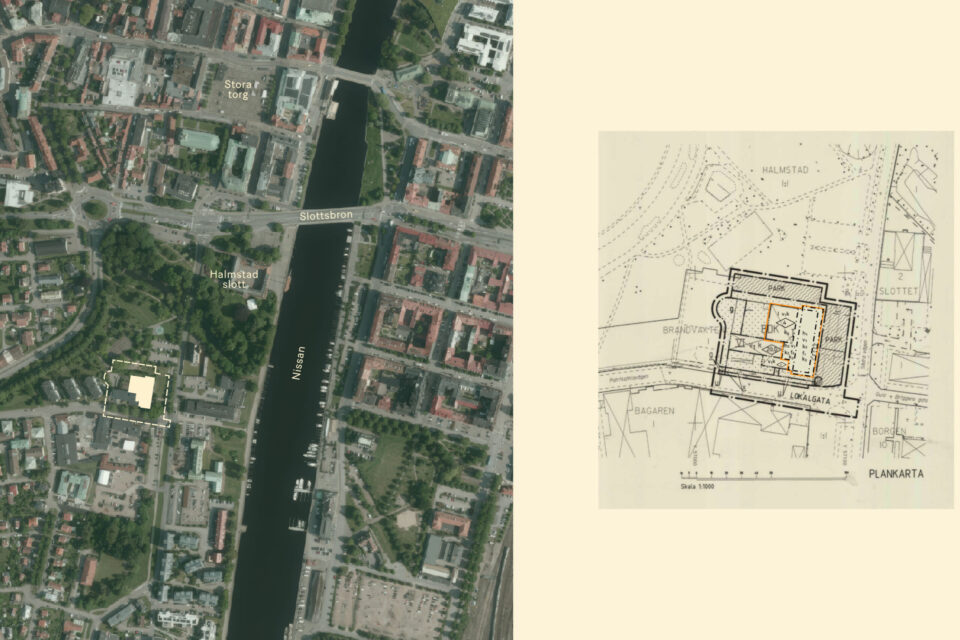Click the 'BAGAREN' label on plan

pos(654,410)
